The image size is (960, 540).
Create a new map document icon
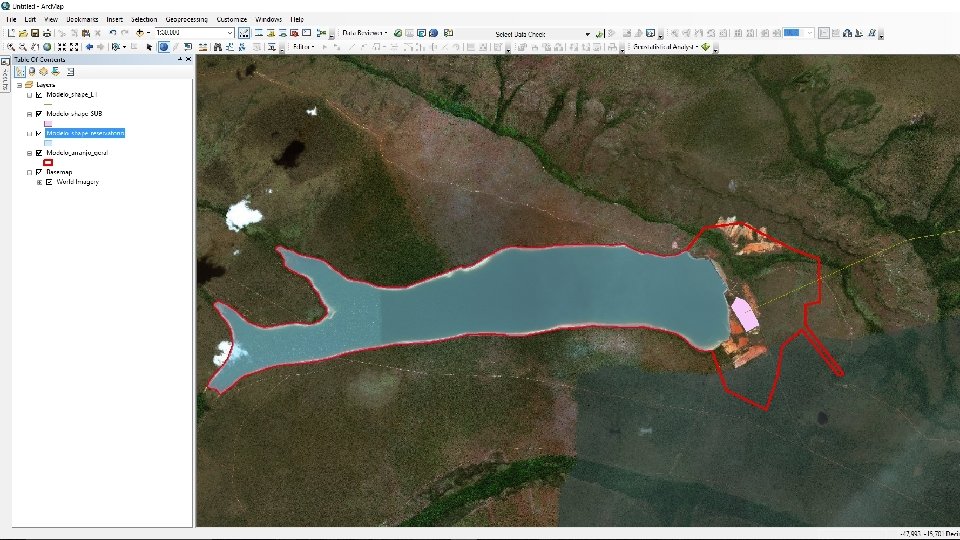coord(11,33)
